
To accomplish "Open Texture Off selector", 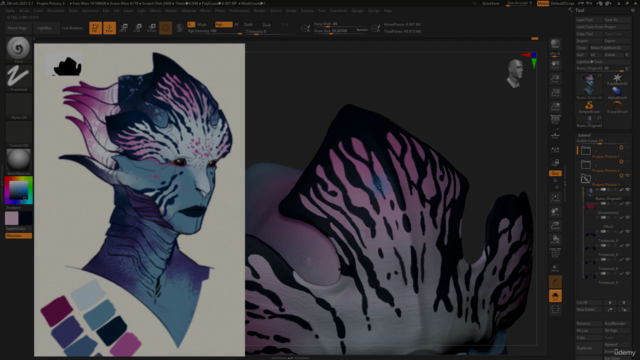I will pyautogui.click(x=18, y=133).
